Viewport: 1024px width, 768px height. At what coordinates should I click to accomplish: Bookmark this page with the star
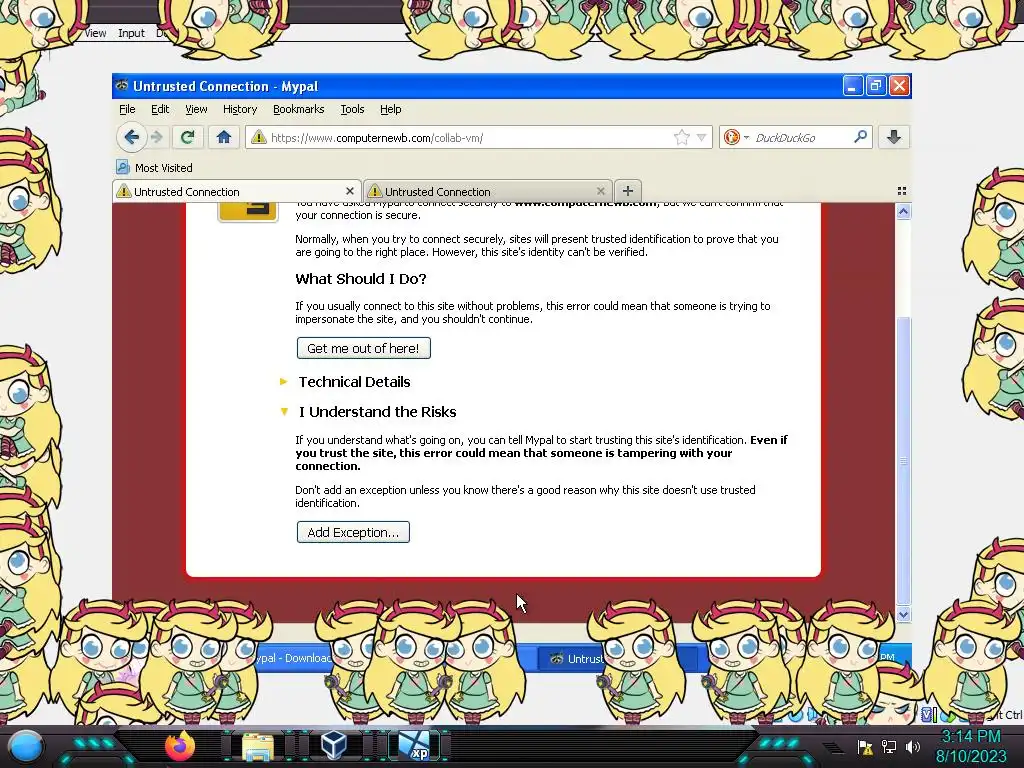[682, 137]
